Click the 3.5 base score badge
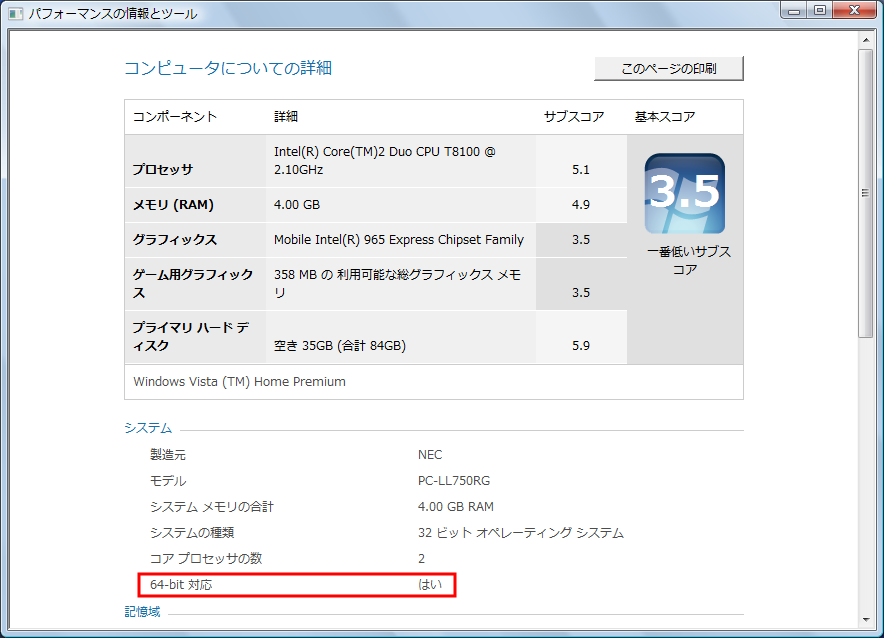 click(x=684, y=193)
